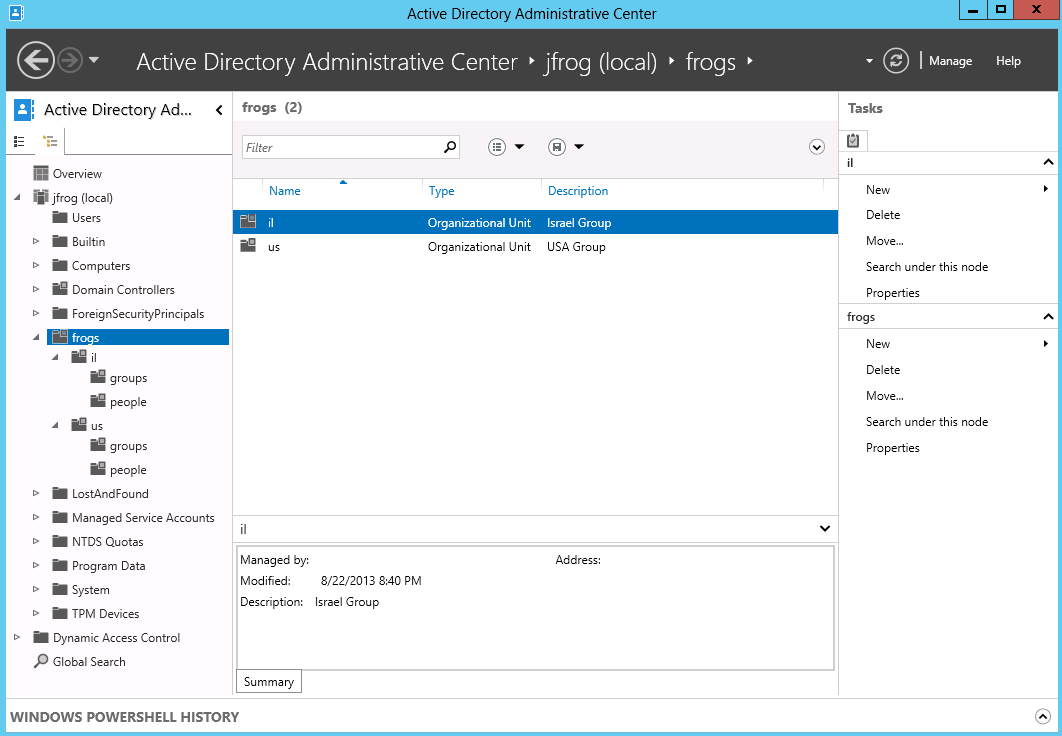Expand the filter criteria chevron
The height and width of the screenshot is (736, 1062).
pyautogui.click(x=817, y=147)
